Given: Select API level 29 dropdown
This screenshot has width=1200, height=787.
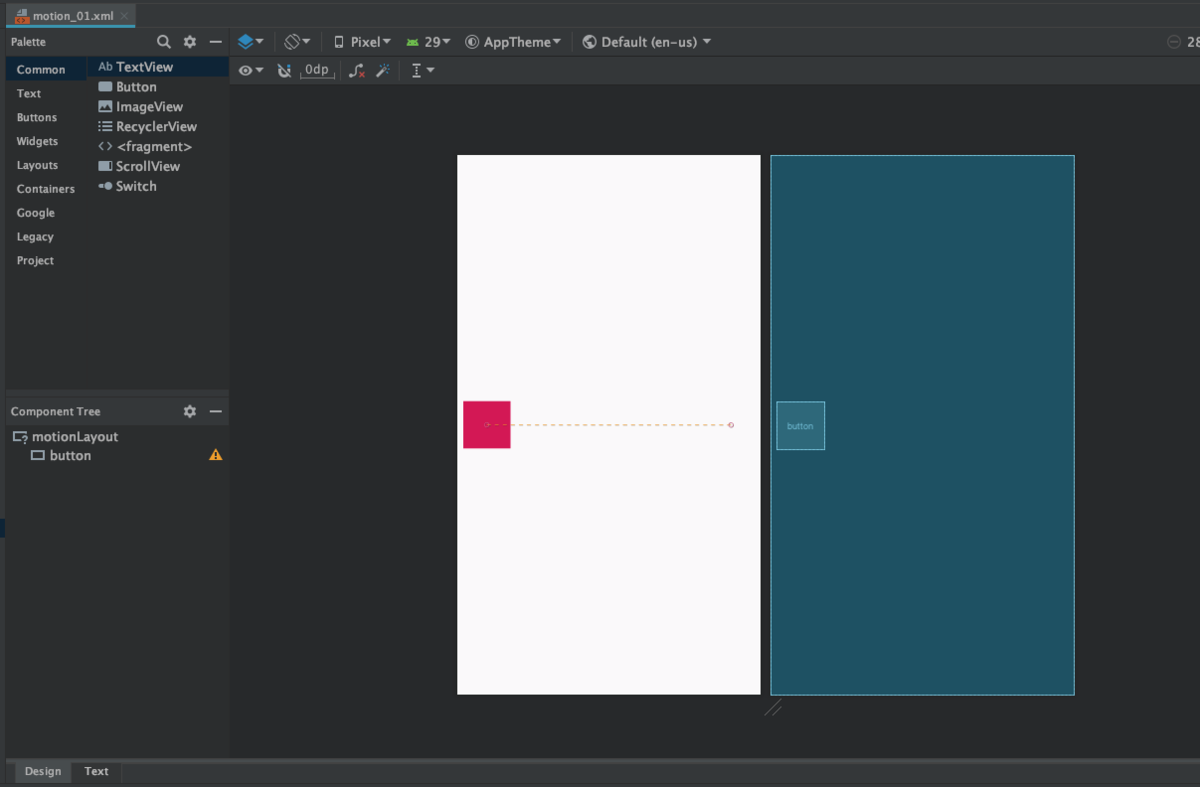Looking at the screenshot, I should pos(428,42).
